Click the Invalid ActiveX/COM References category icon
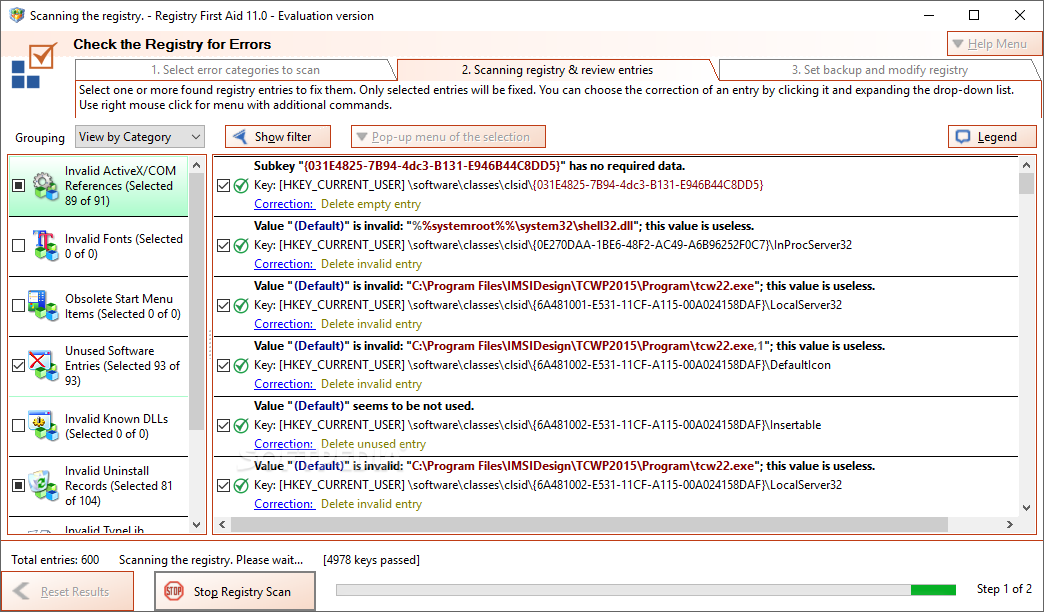 click(45, 186)
